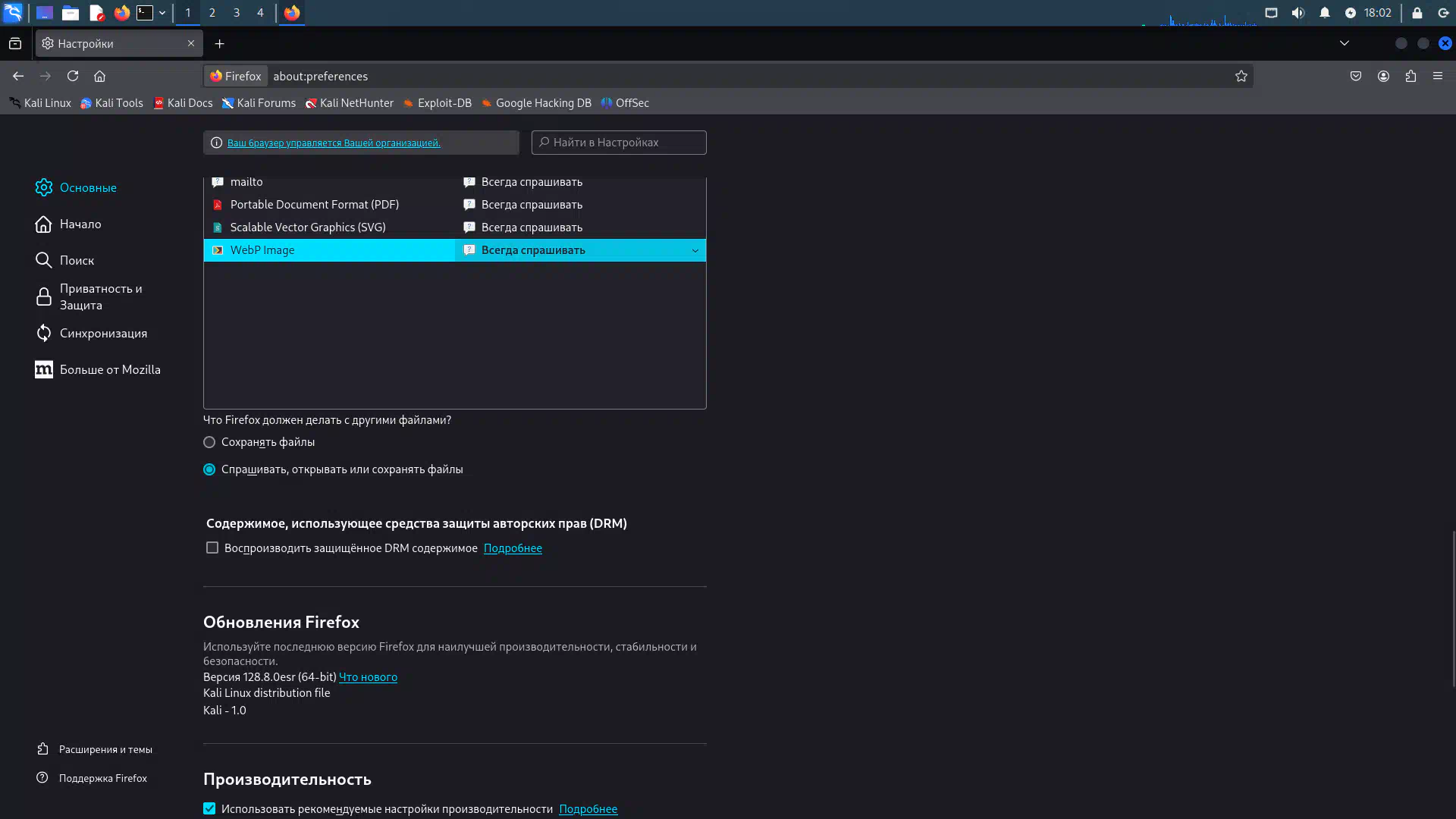Open a new tab with plus button
The height and width of the screenshot is (819, 1456).
(x=220, y=44)
